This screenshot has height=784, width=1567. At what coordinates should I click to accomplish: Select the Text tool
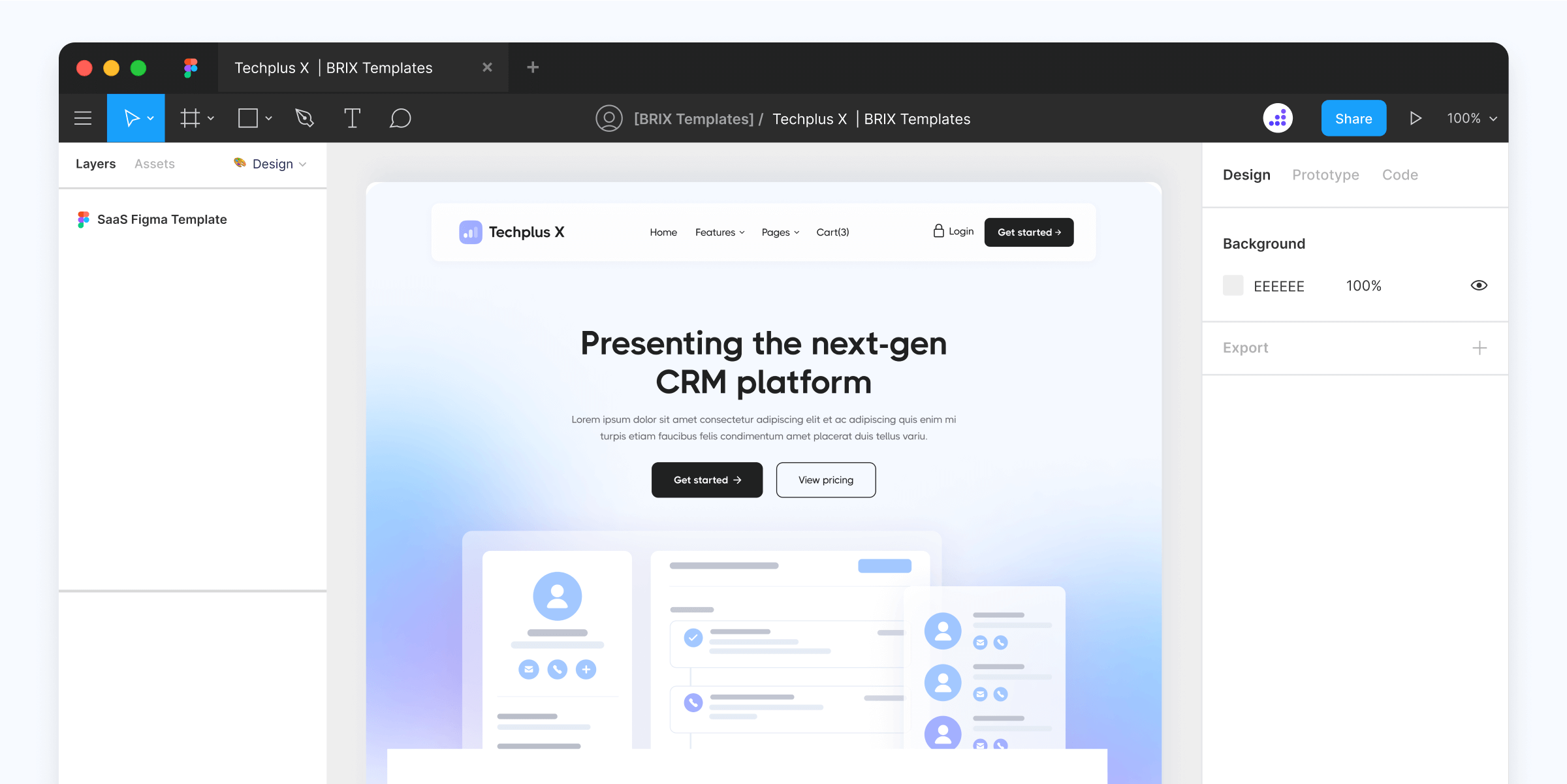(x=352, y=119)
